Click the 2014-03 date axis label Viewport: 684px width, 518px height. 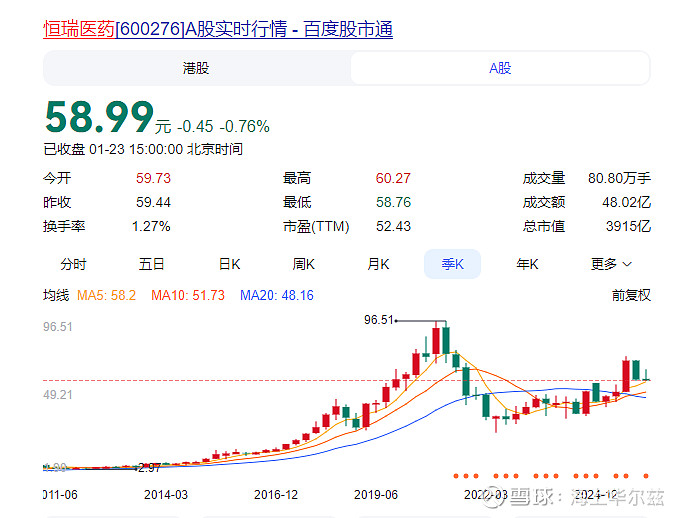click(166, 495)
